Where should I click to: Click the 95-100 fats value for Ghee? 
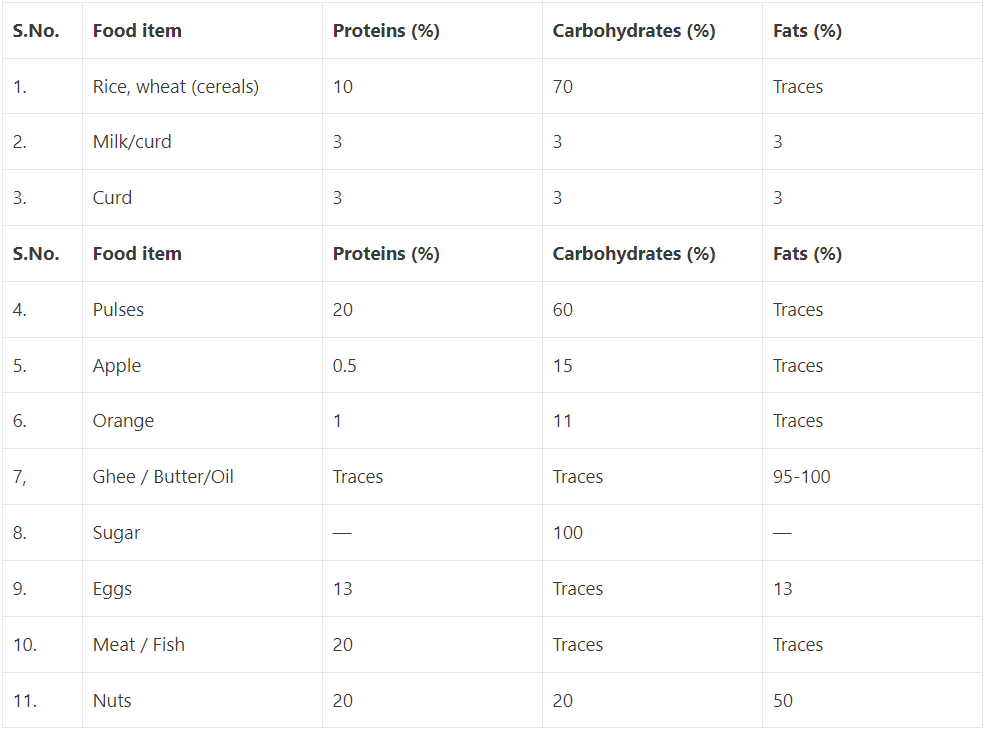(802, 477)
